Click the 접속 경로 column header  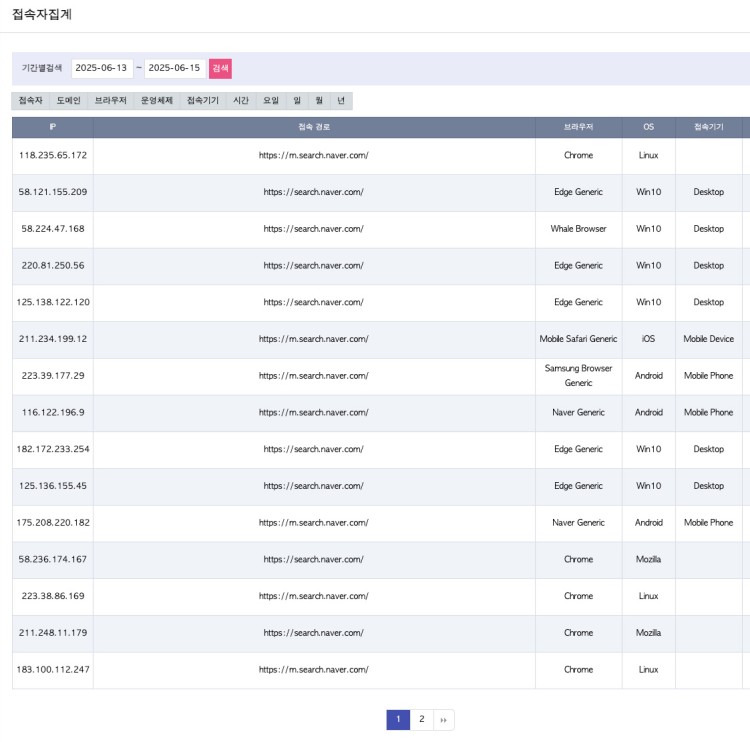314,127
